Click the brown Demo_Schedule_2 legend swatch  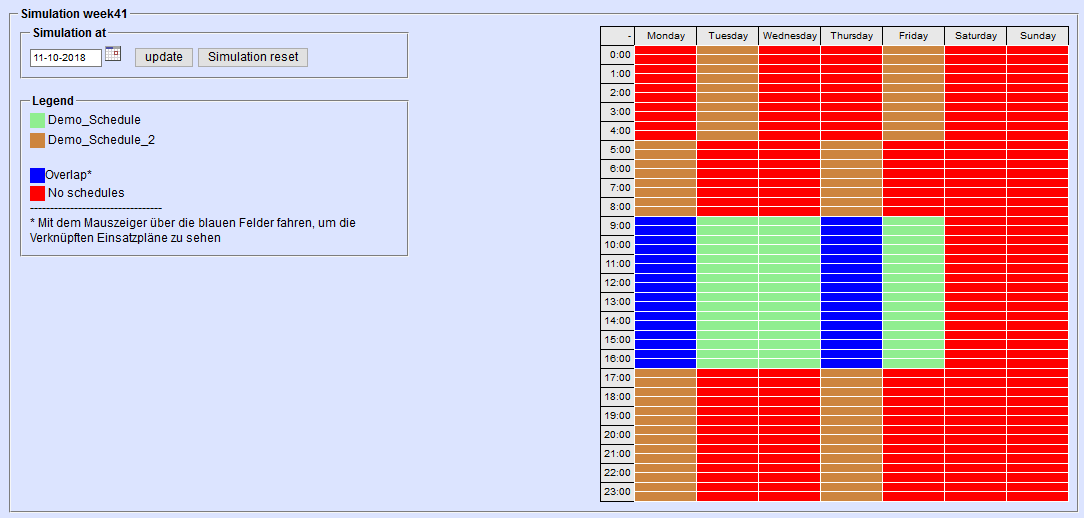click(x=38, y=141)
